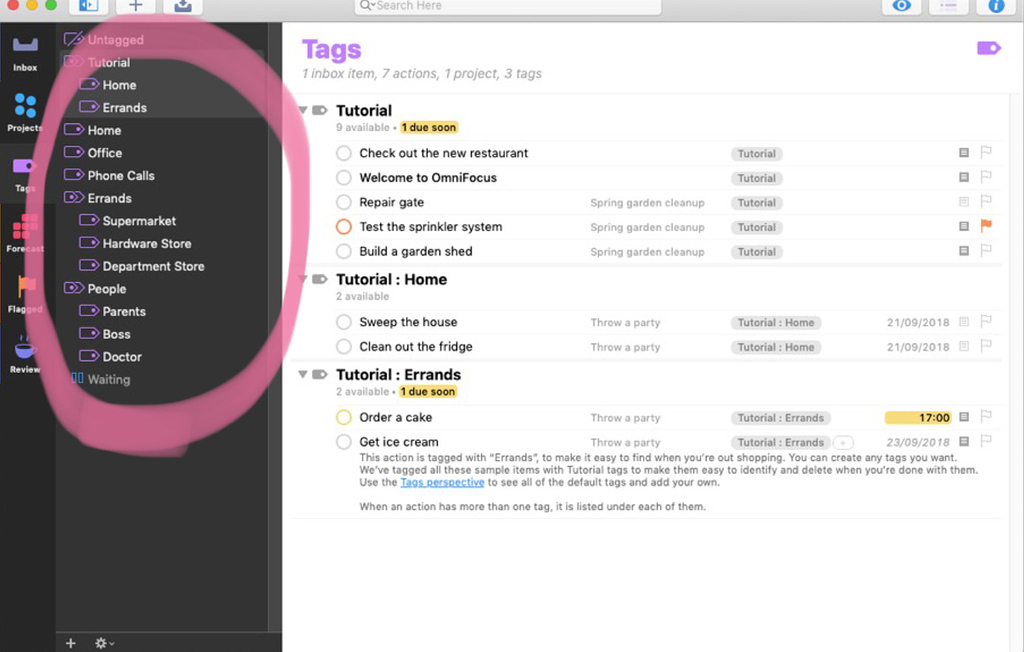Collapse the 'Tutorial : Errands' section
Viewport: 1024px width, 652px height.
(303, 374)
